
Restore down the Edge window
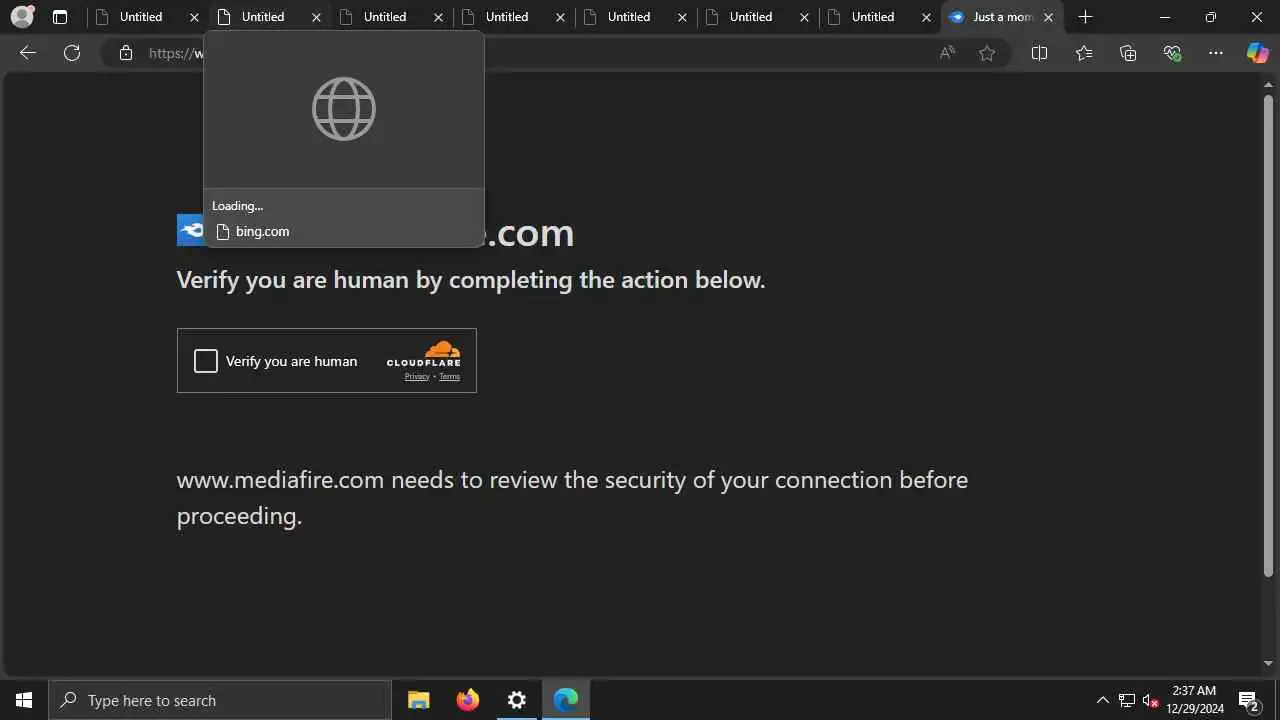(x=1211, y=17)
